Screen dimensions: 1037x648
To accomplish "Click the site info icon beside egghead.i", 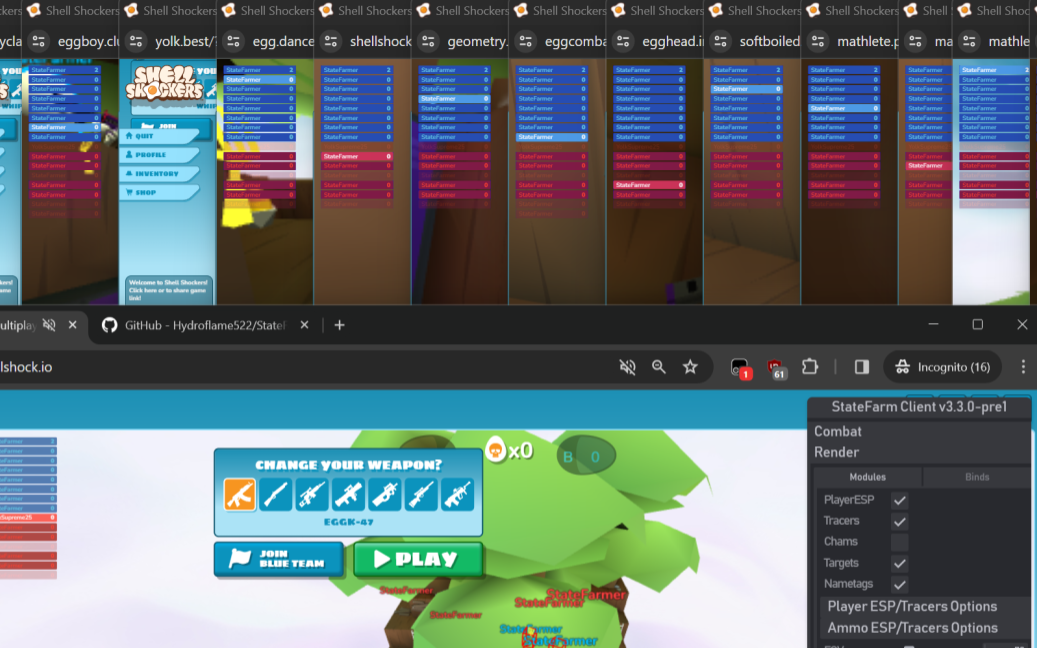I will (x=622, y=42).
